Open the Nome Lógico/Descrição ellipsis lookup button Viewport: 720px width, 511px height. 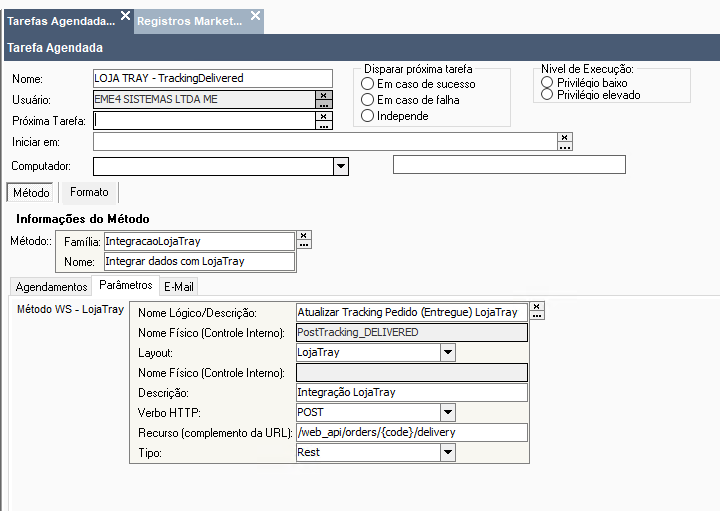tap(537, 315)
